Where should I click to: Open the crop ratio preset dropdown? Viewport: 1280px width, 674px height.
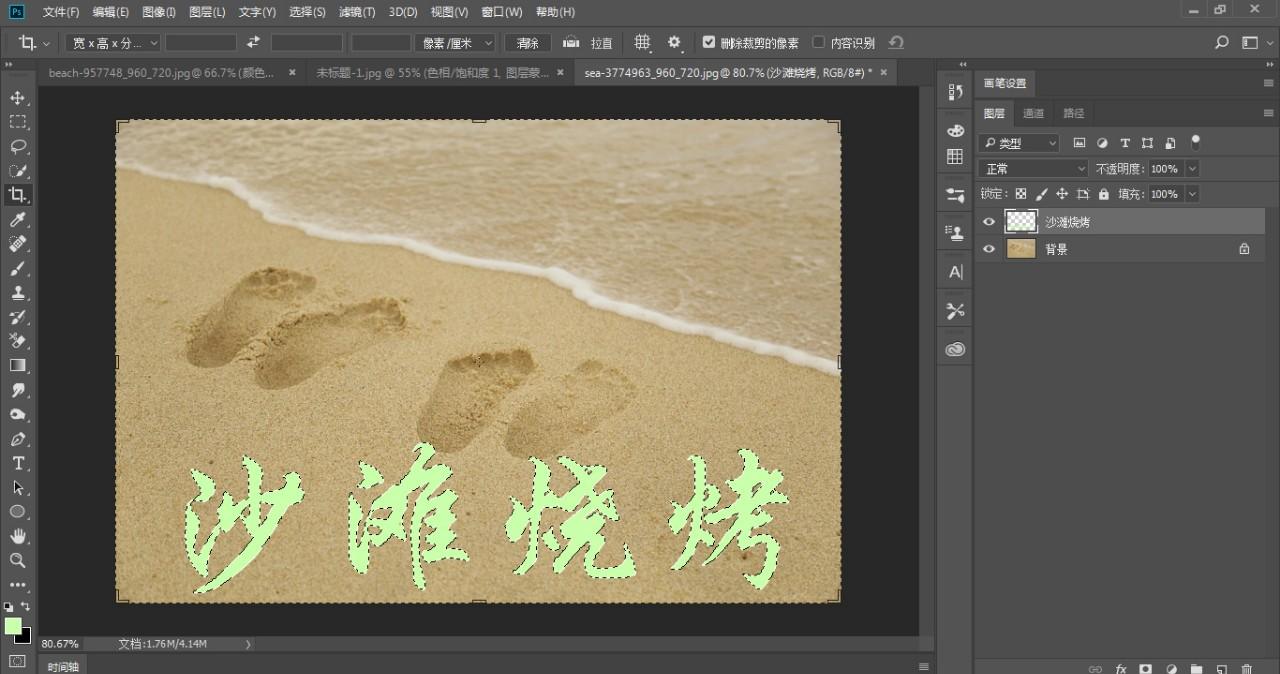[113, 43]
